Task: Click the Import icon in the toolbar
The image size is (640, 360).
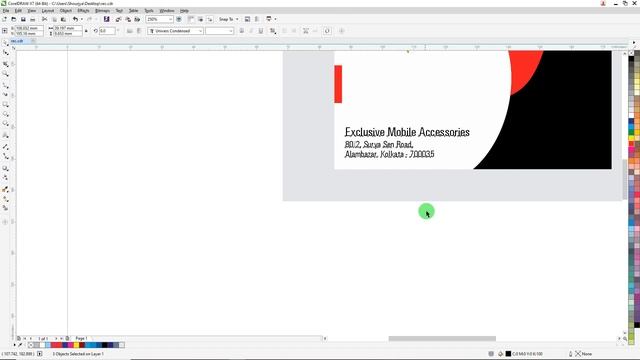Action: tap(118, 19)
